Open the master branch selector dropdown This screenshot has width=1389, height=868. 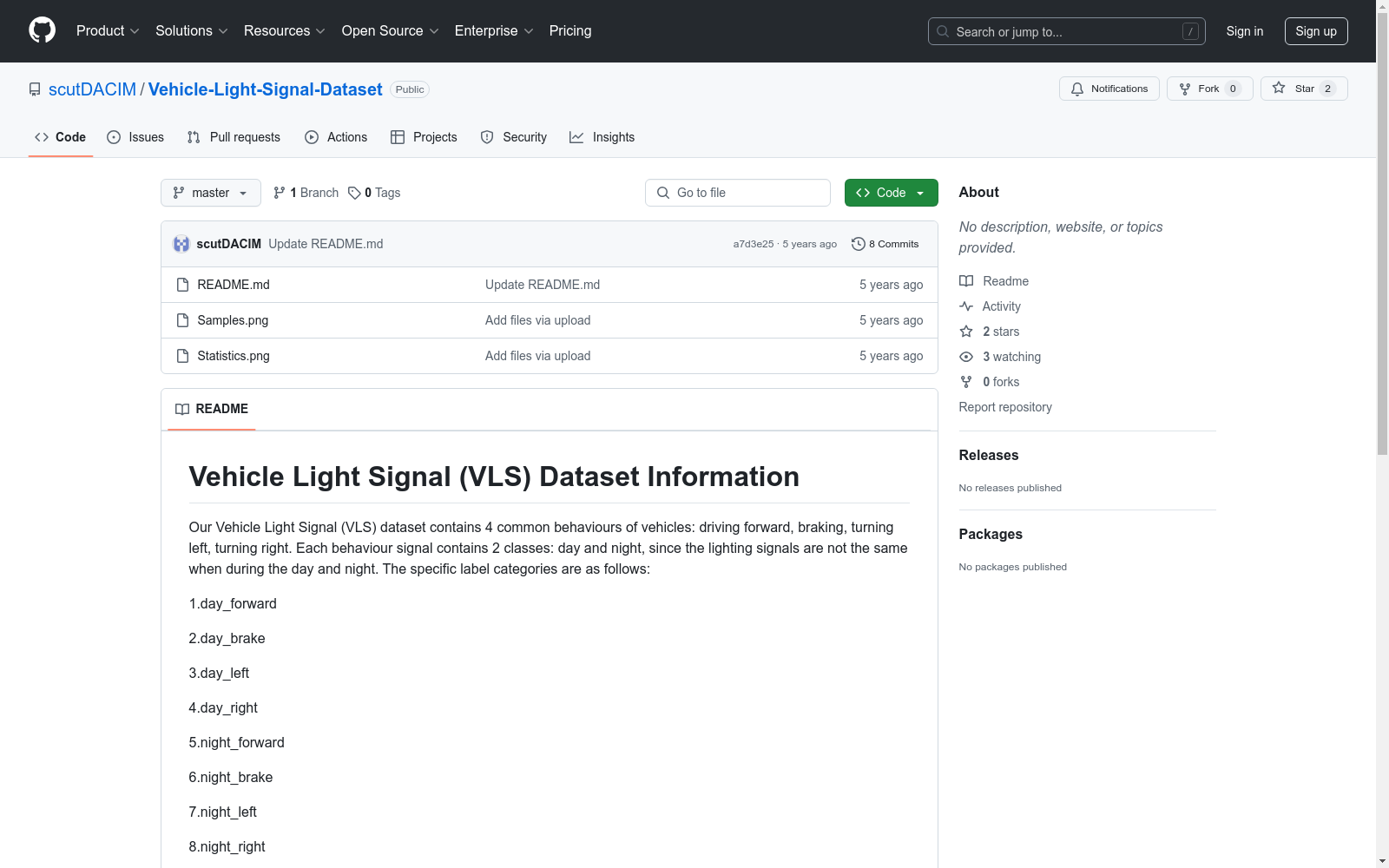pyautogui.click(x=211, y=193)
